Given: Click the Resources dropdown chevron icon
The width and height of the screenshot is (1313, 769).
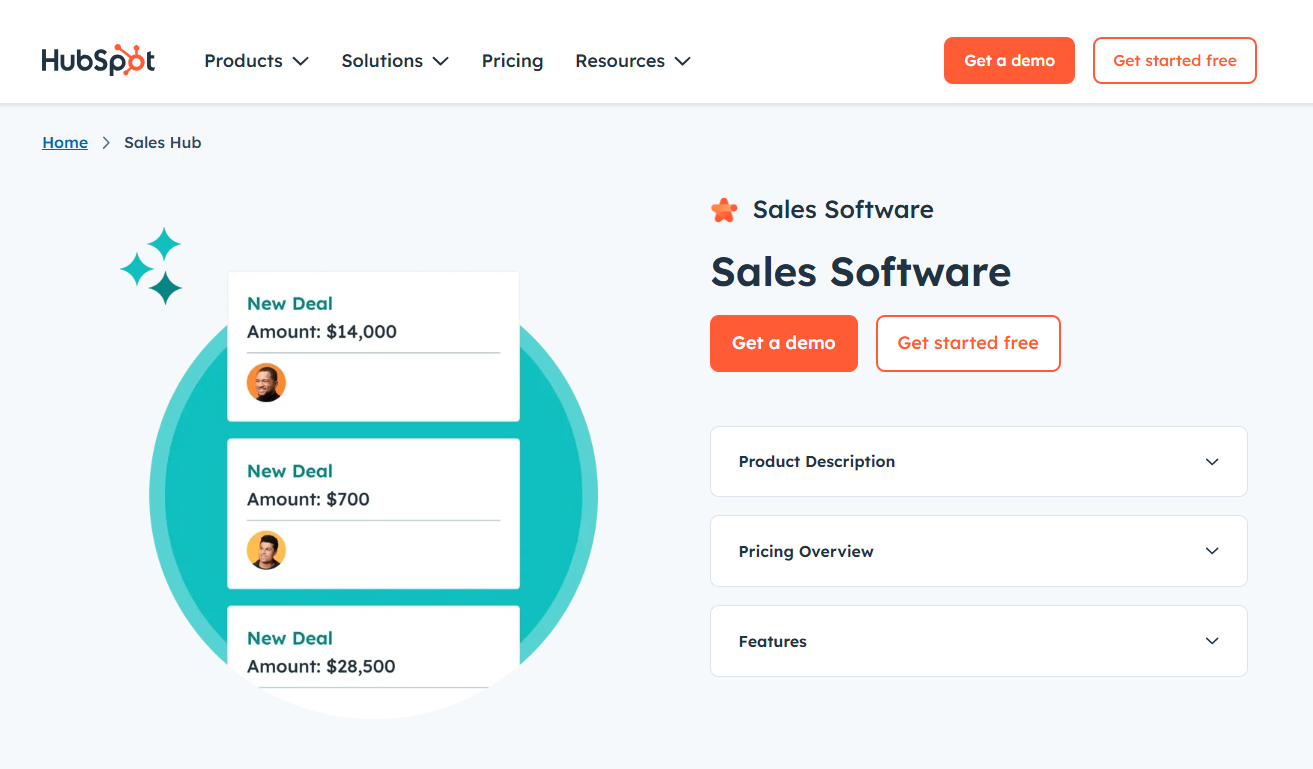Looking at the screenshot, I should (683, 61).
